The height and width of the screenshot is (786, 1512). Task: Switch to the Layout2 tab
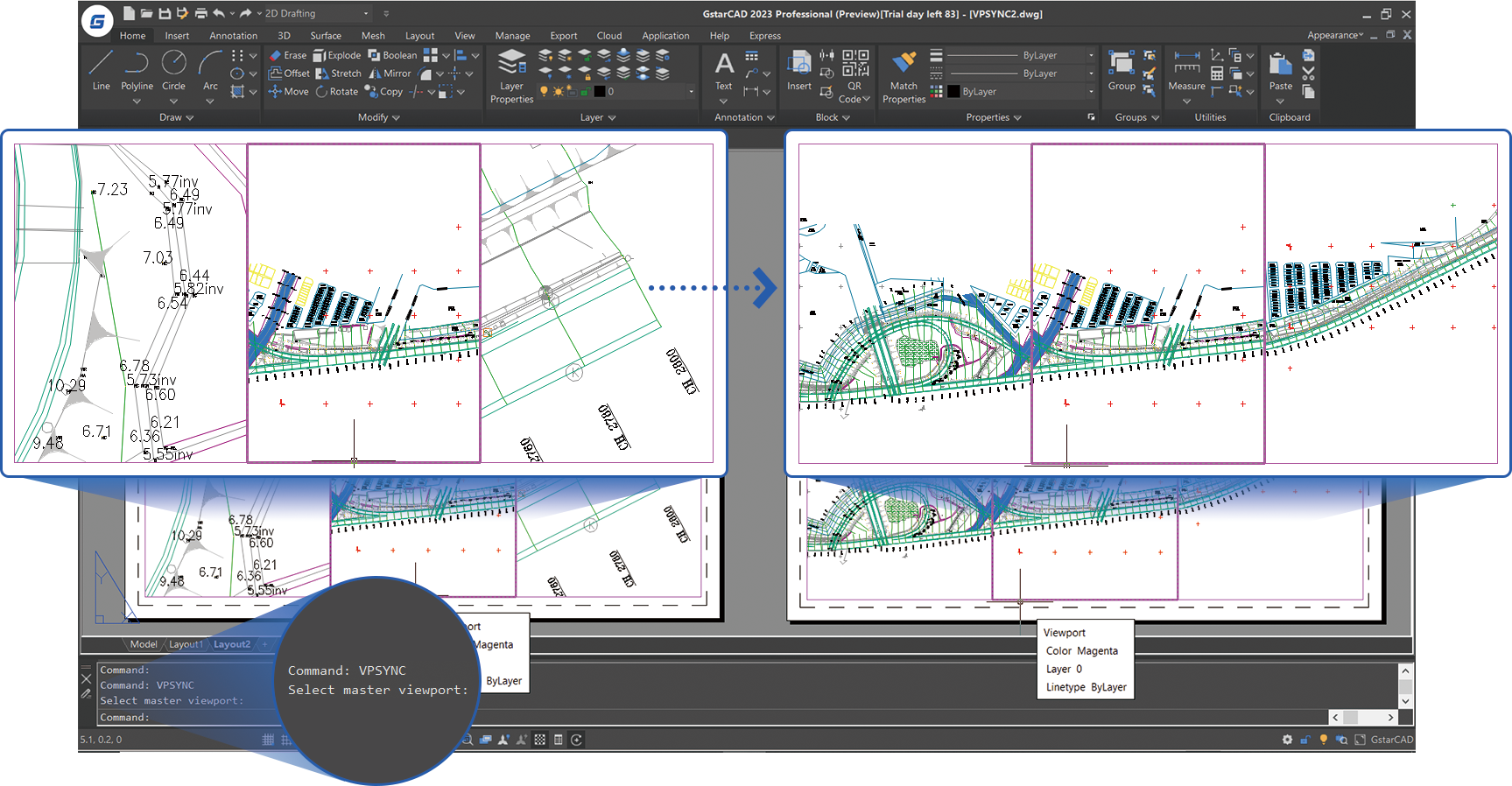[232, 644]
